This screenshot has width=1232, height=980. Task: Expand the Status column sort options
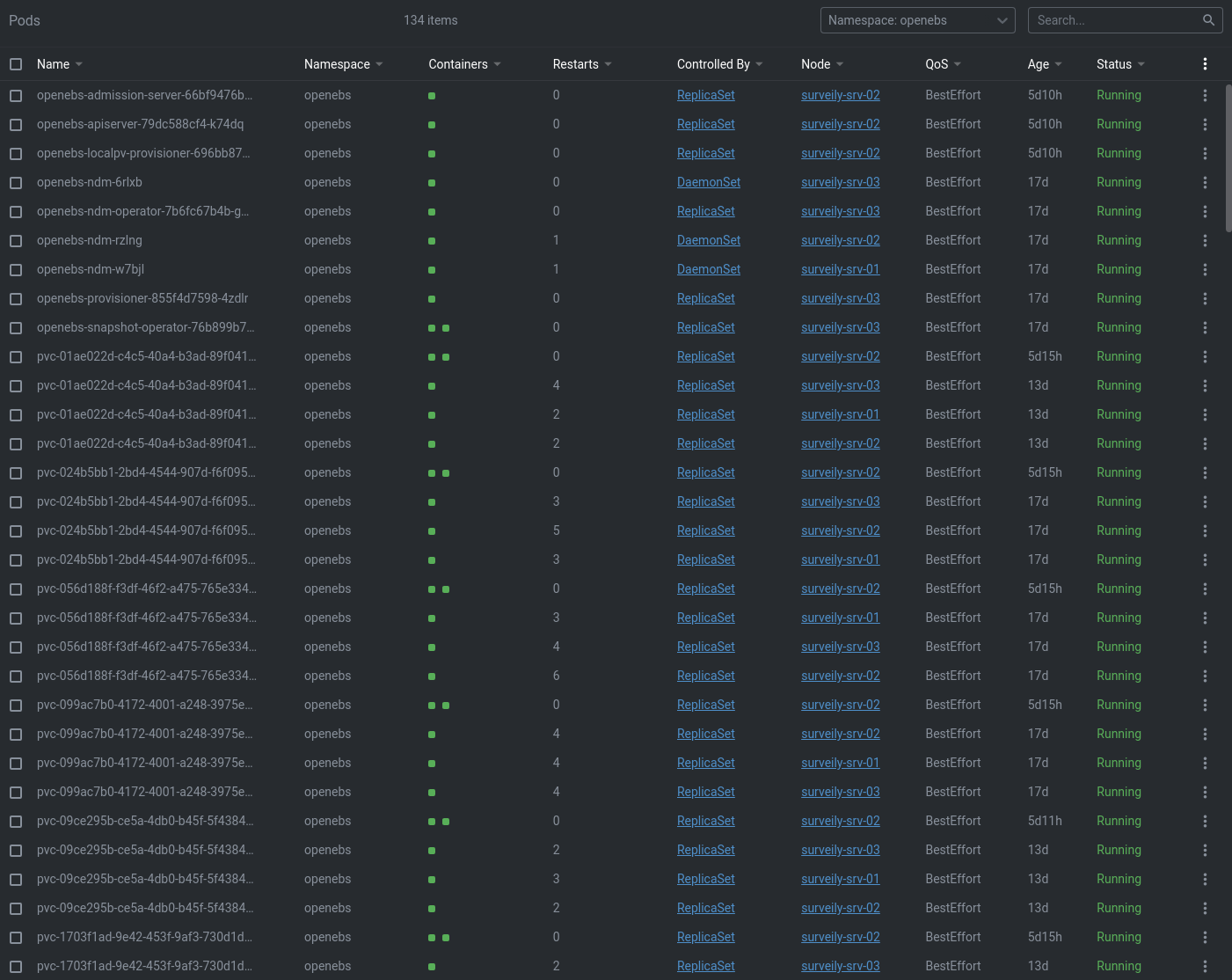(1141, 63)
